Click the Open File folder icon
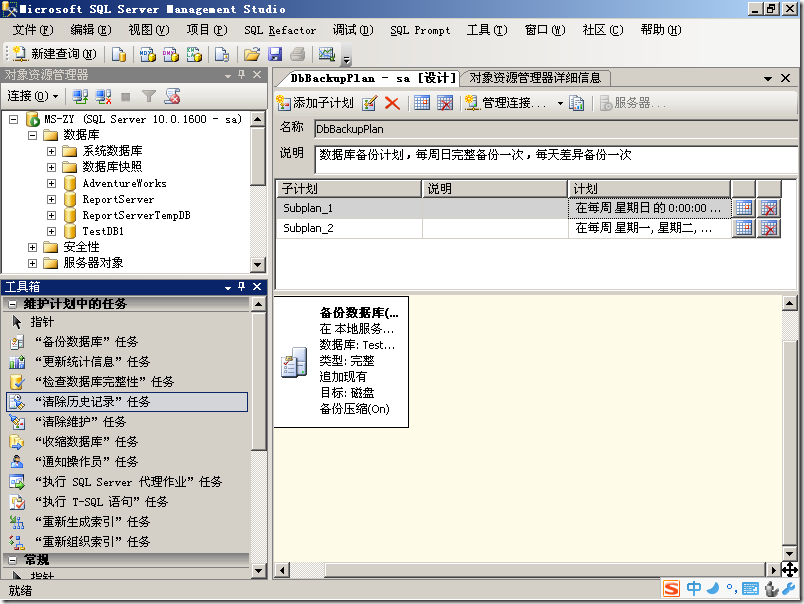 [252, 54]
